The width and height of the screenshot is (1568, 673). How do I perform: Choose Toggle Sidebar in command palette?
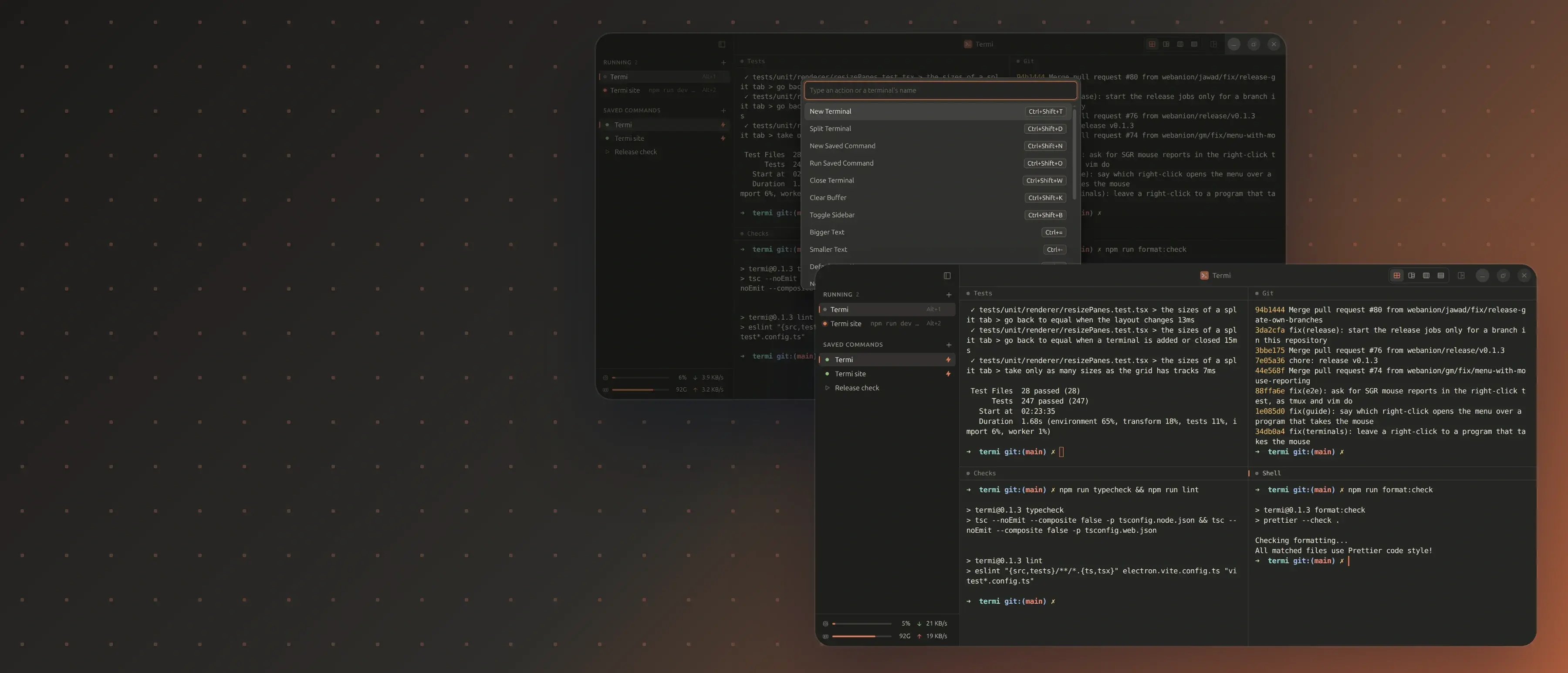[938, 215]
